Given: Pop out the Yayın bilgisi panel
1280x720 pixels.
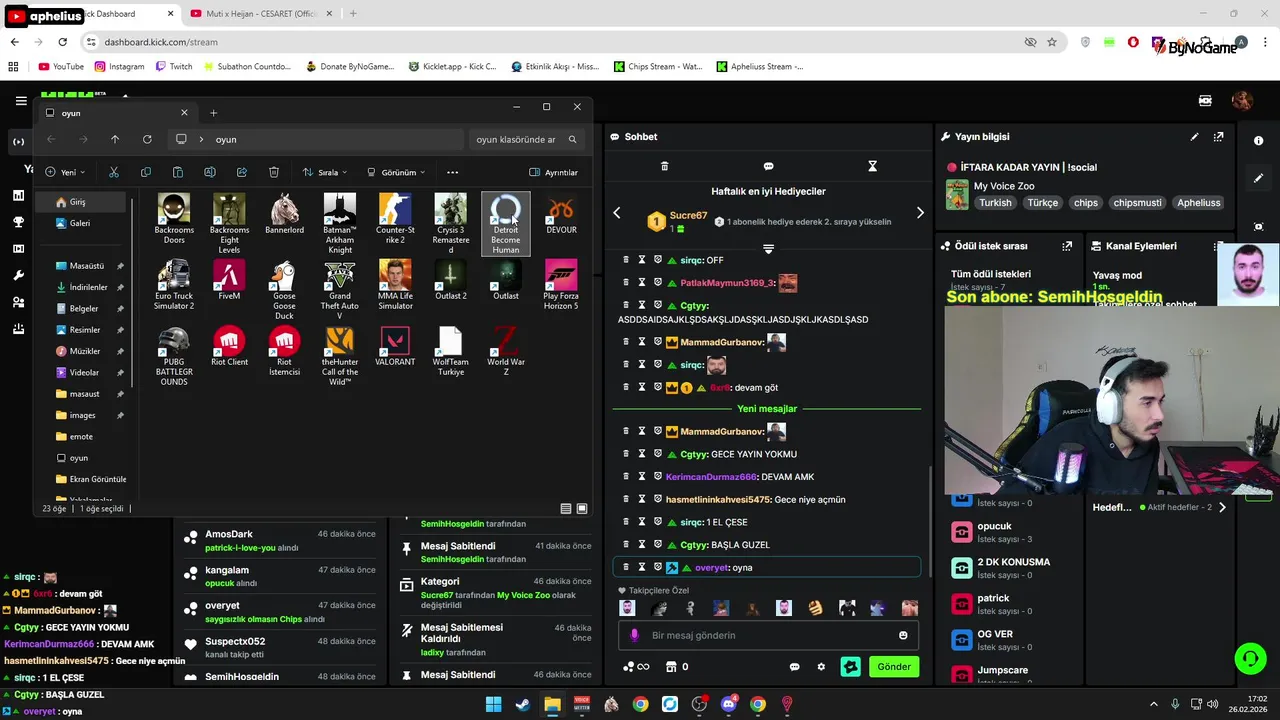Looking at the screenshot, I should [x=1218, y=137].
